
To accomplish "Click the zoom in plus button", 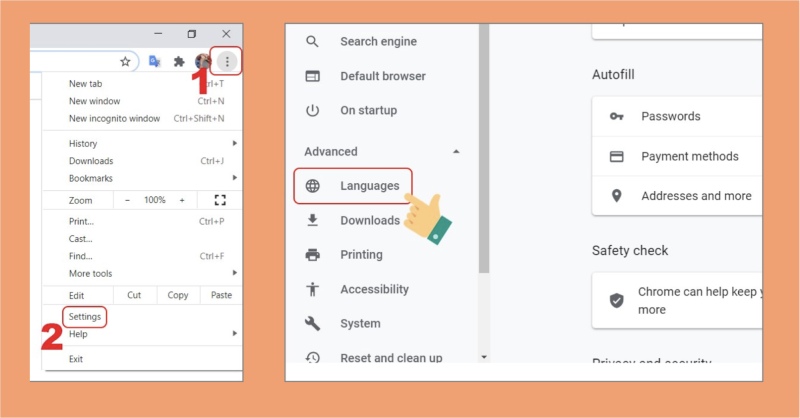I will pyautogui.click(x=182, y=200).
